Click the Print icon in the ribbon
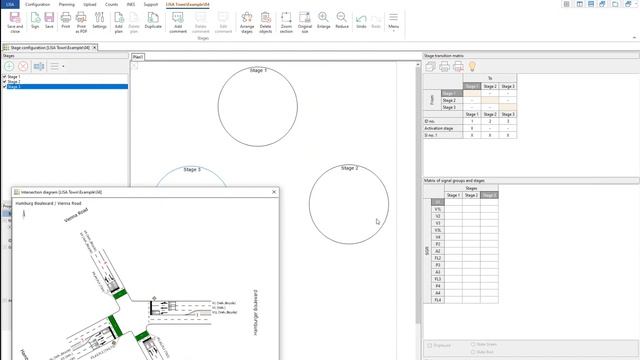 (x=66, y=20)
